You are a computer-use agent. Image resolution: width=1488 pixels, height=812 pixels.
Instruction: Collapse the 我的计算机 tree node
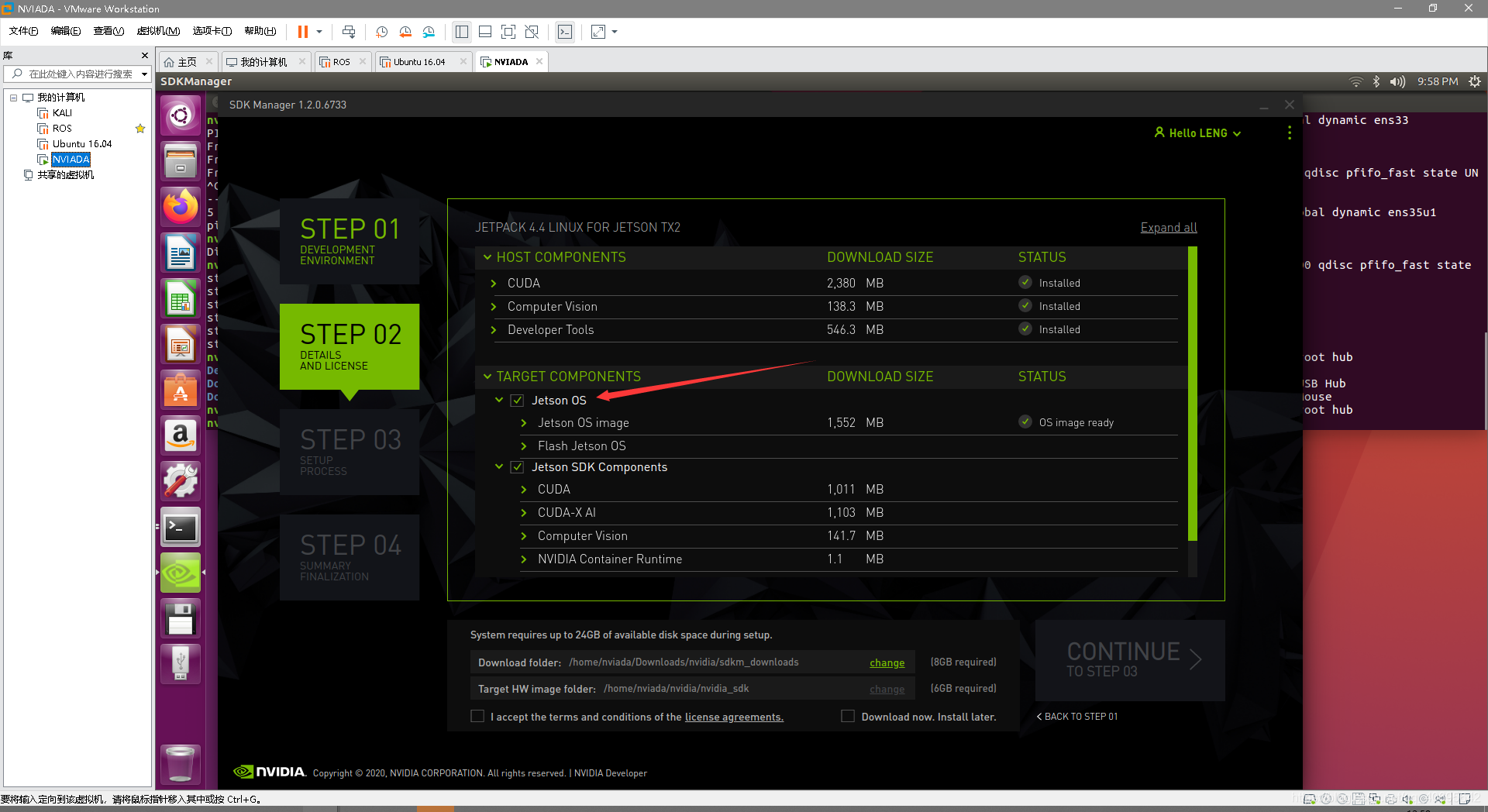pos(13,98)
